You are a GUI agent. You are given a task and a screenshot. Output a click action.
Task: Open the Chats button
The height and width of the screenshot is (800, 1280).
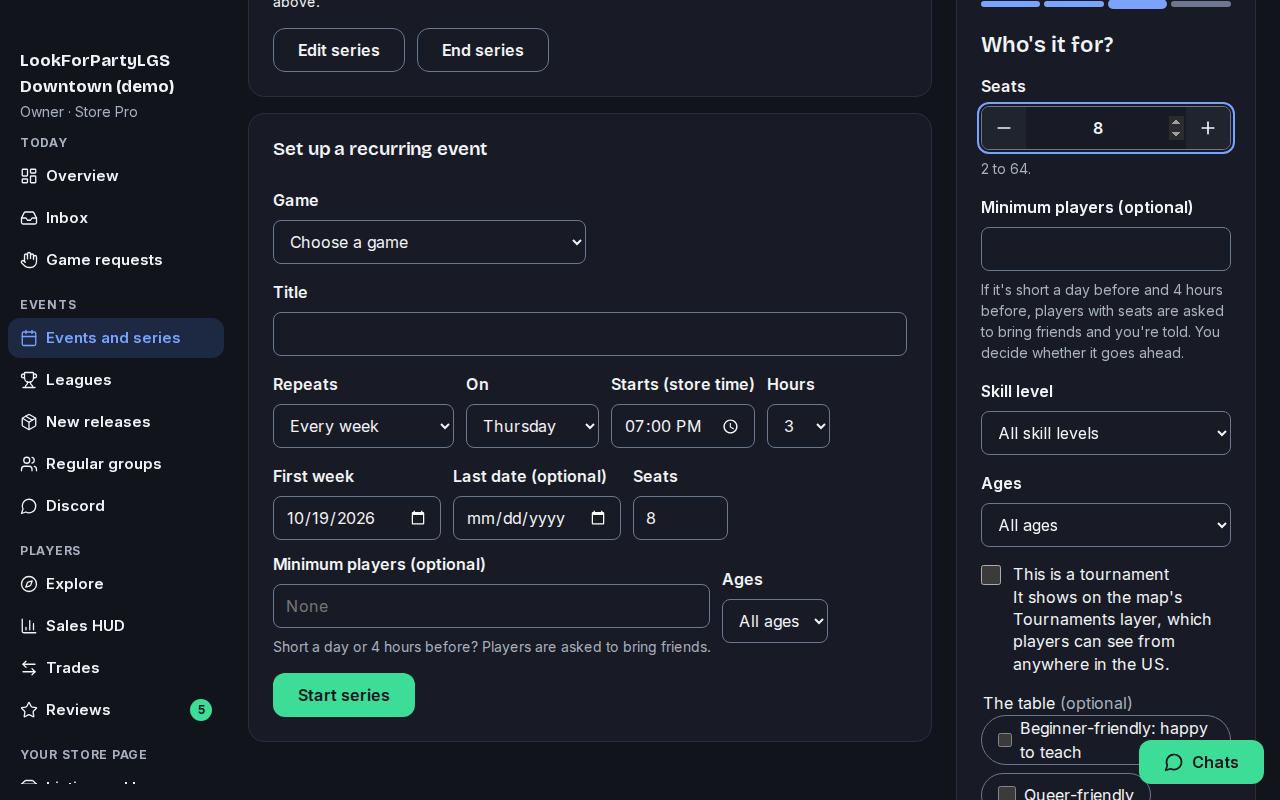point(1201,762)
